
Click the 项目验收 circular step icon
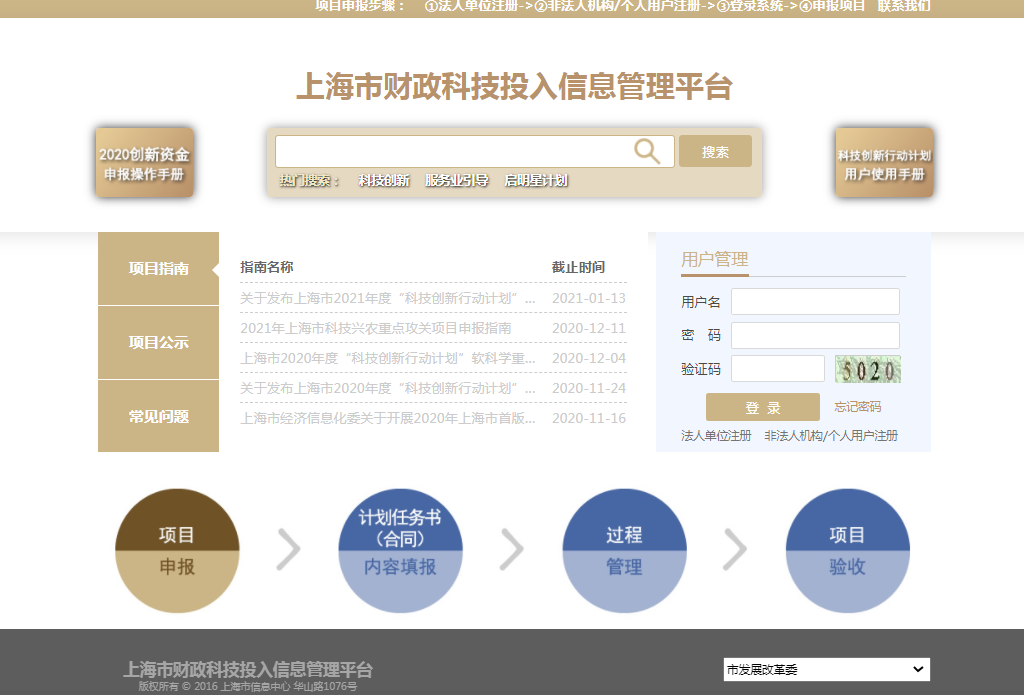click(847, 550)
